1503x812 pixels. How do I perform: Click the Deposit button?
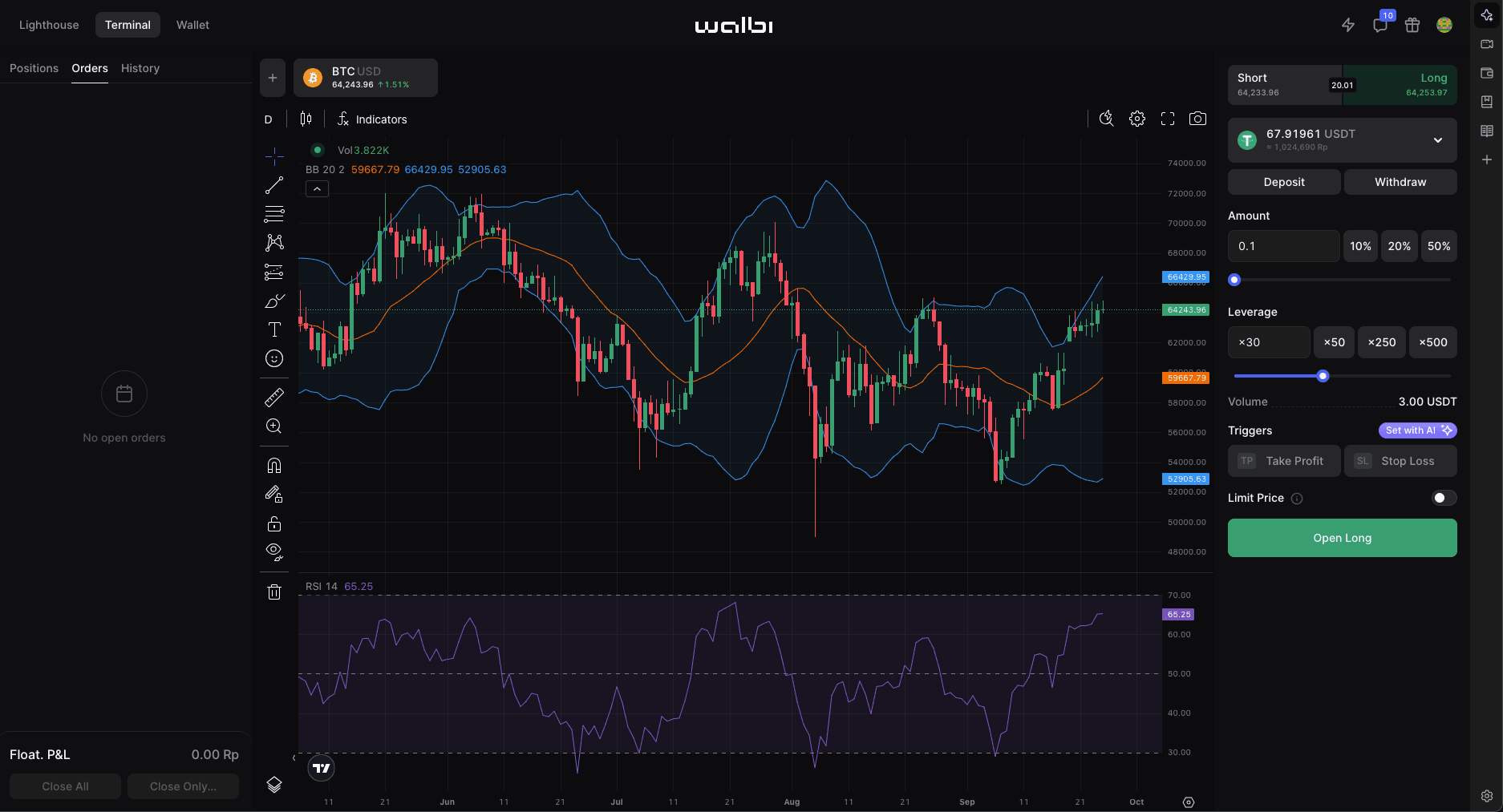point(1284,182)
